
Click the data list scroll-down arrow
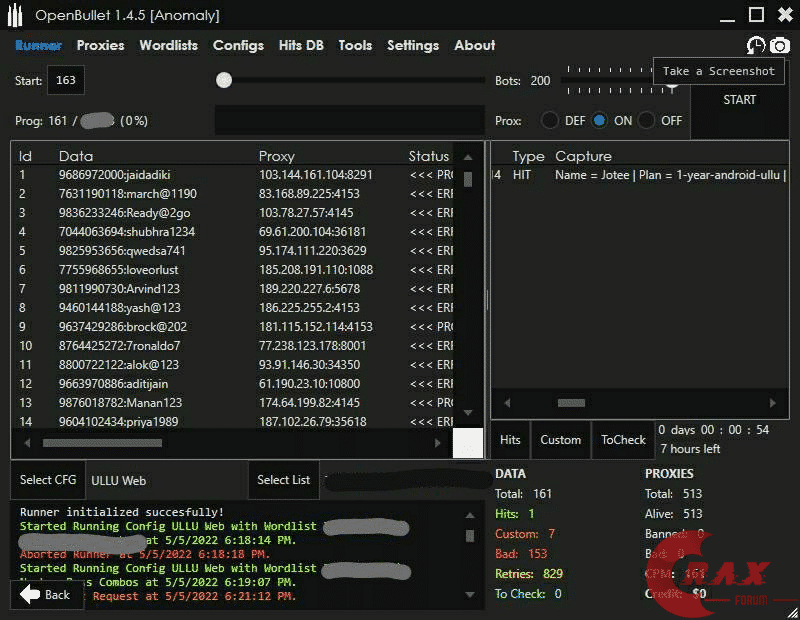click(467, 412)
